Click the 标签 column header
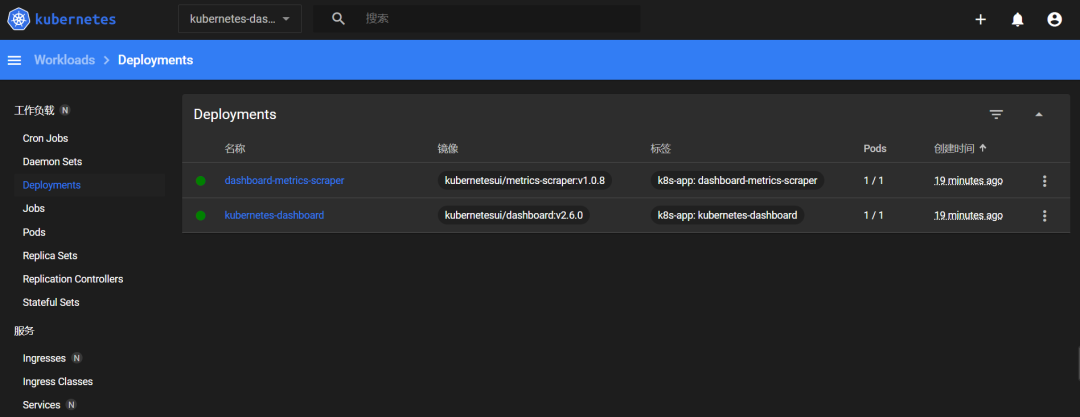Viewport: 1080px width, 417px height. (x=661, y=149)
